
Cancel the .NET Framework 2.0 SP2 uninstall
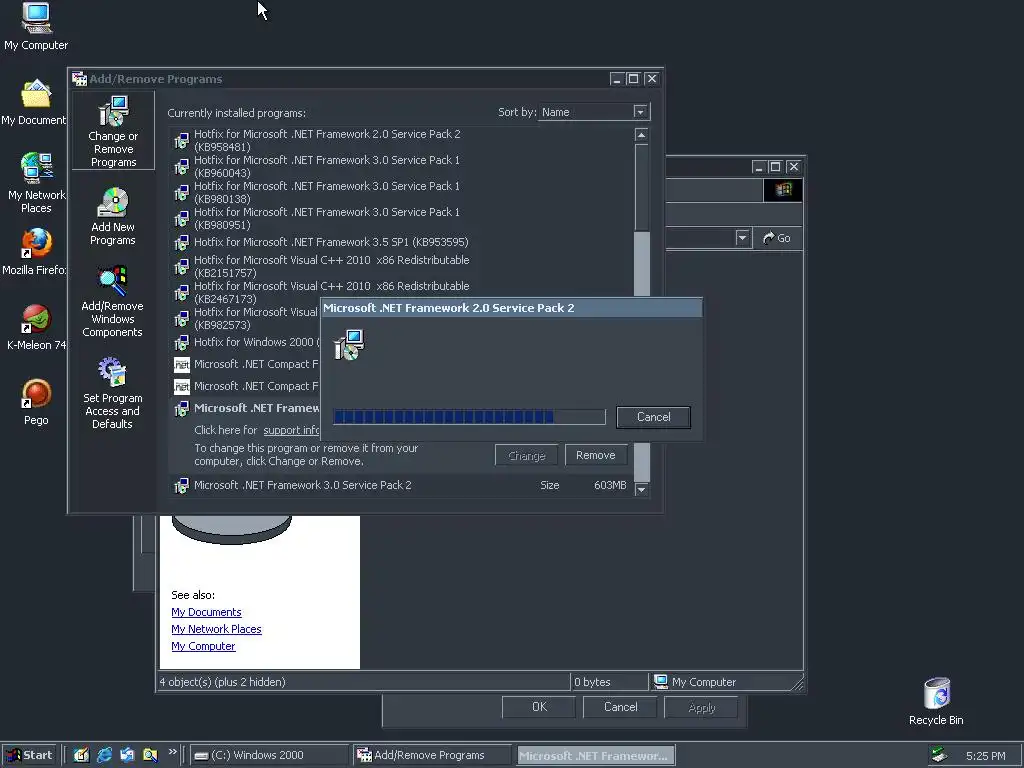(653, 417)
